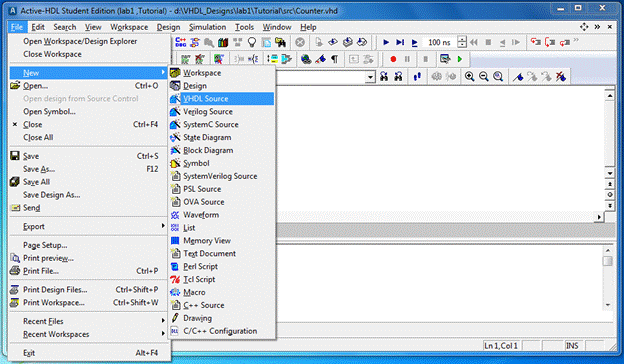
Task: Open the search combo box dropdown arrow
Action: coord(370,77)
